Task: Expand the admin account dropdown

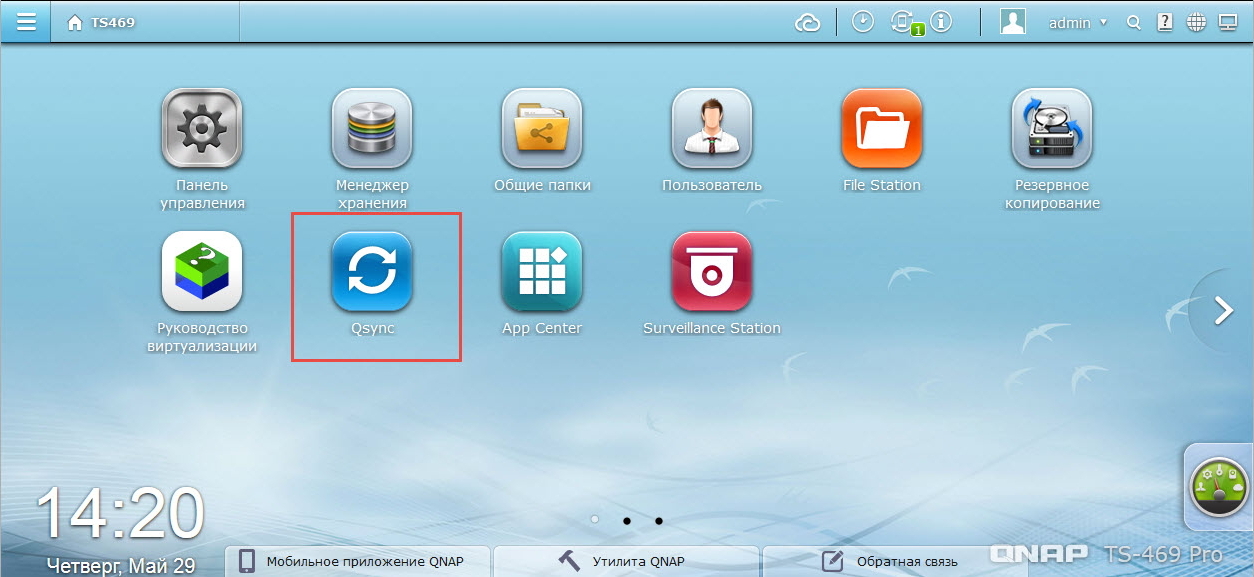Action: [x=1077, y=22]
